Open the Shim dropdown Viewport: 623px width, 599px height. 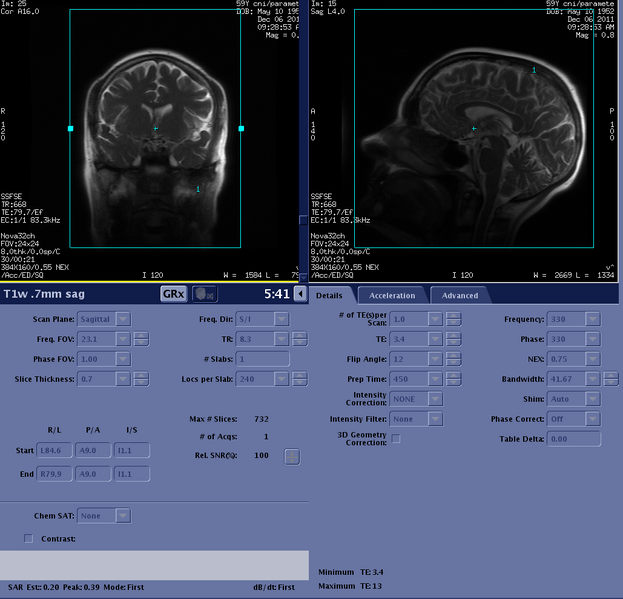(x=593, y=399)
